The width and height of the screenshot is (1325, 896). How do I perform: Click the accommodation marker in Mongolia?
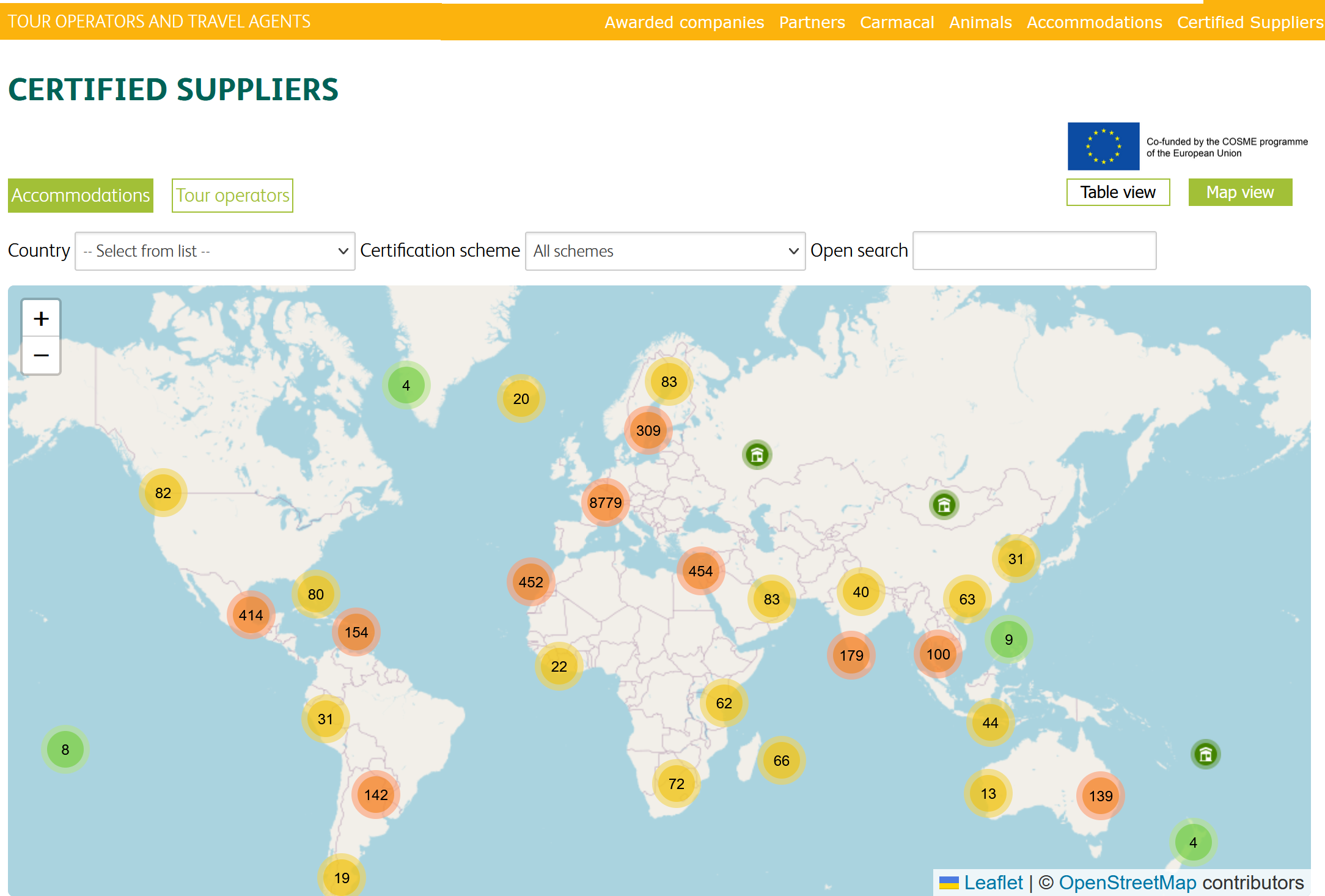point(944,505)
